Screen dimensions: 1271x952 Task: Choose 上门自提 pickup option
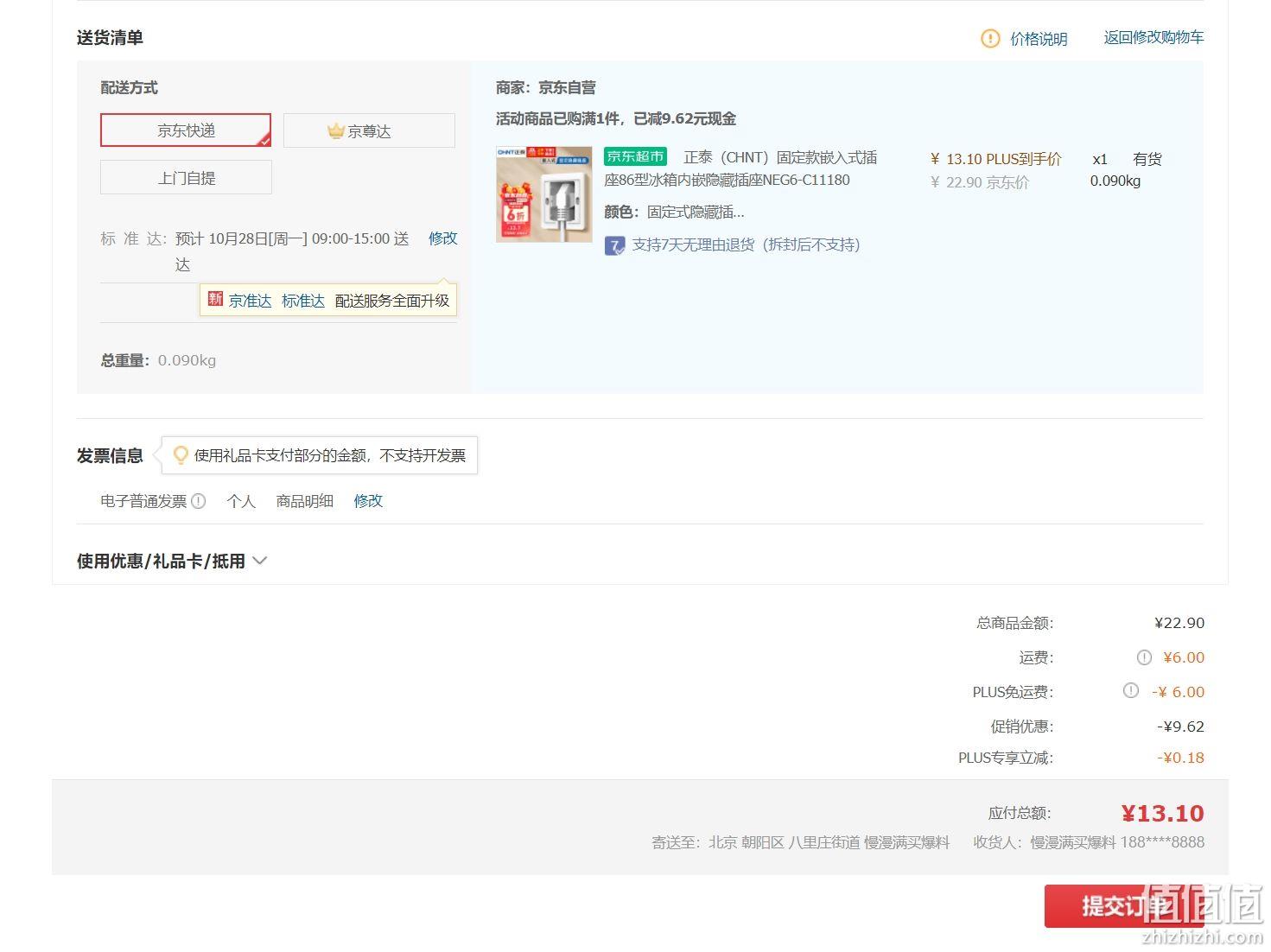(x=186, y=177)
